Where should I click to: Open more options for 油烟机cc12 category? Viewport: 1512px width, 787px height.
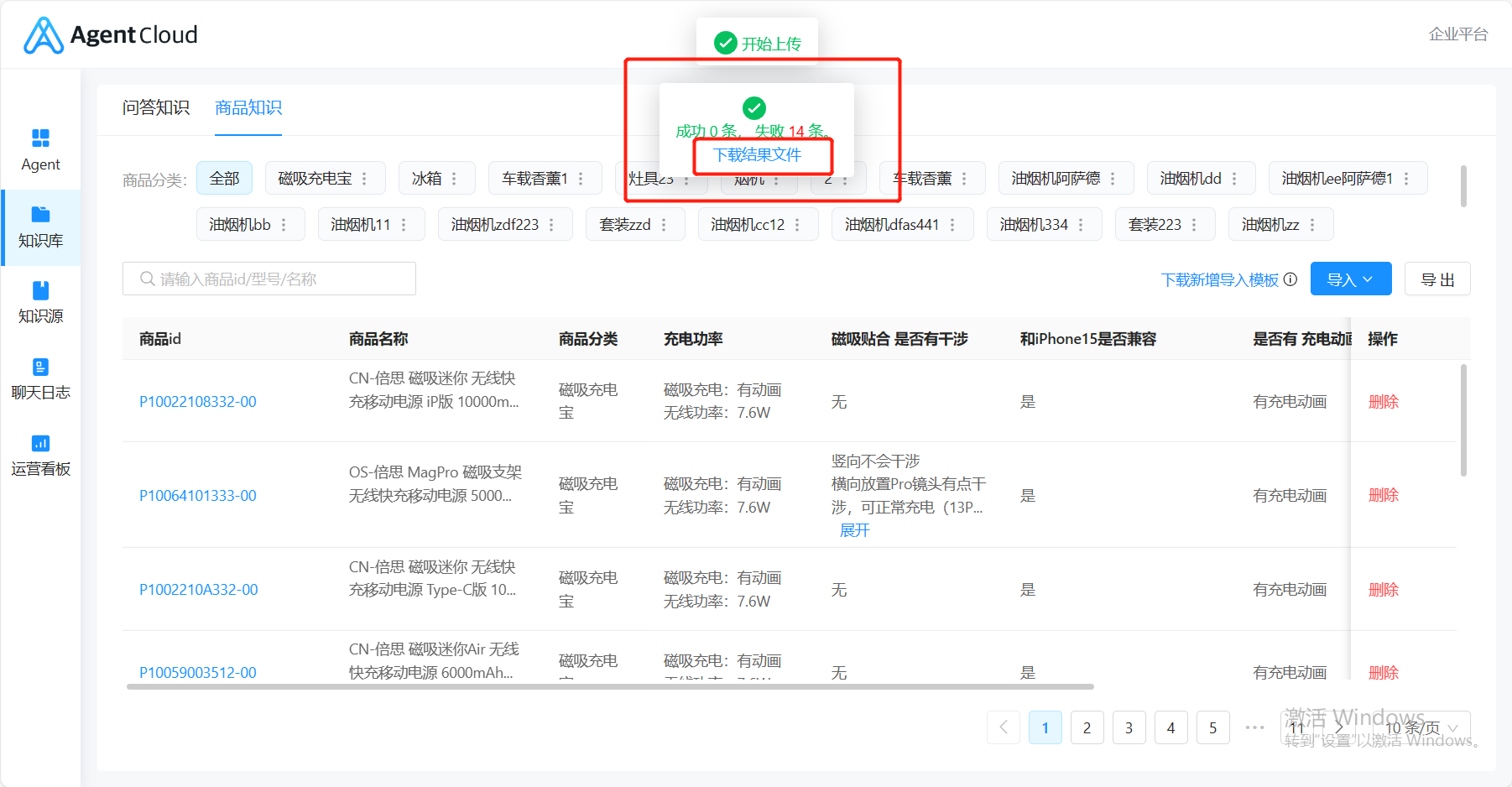tap(797, 225)
